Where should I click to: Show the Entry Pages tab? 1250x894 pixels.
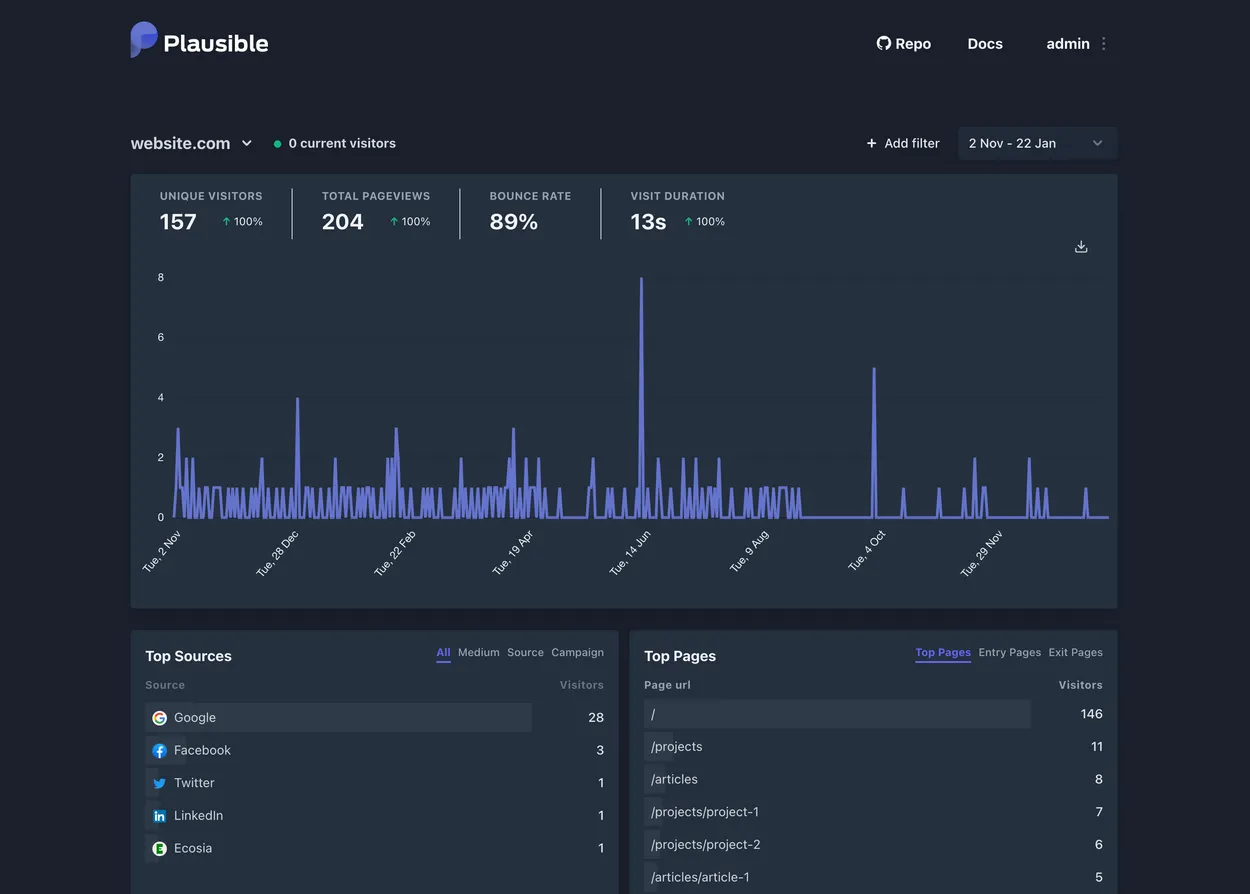click(x=1009, y=653)
